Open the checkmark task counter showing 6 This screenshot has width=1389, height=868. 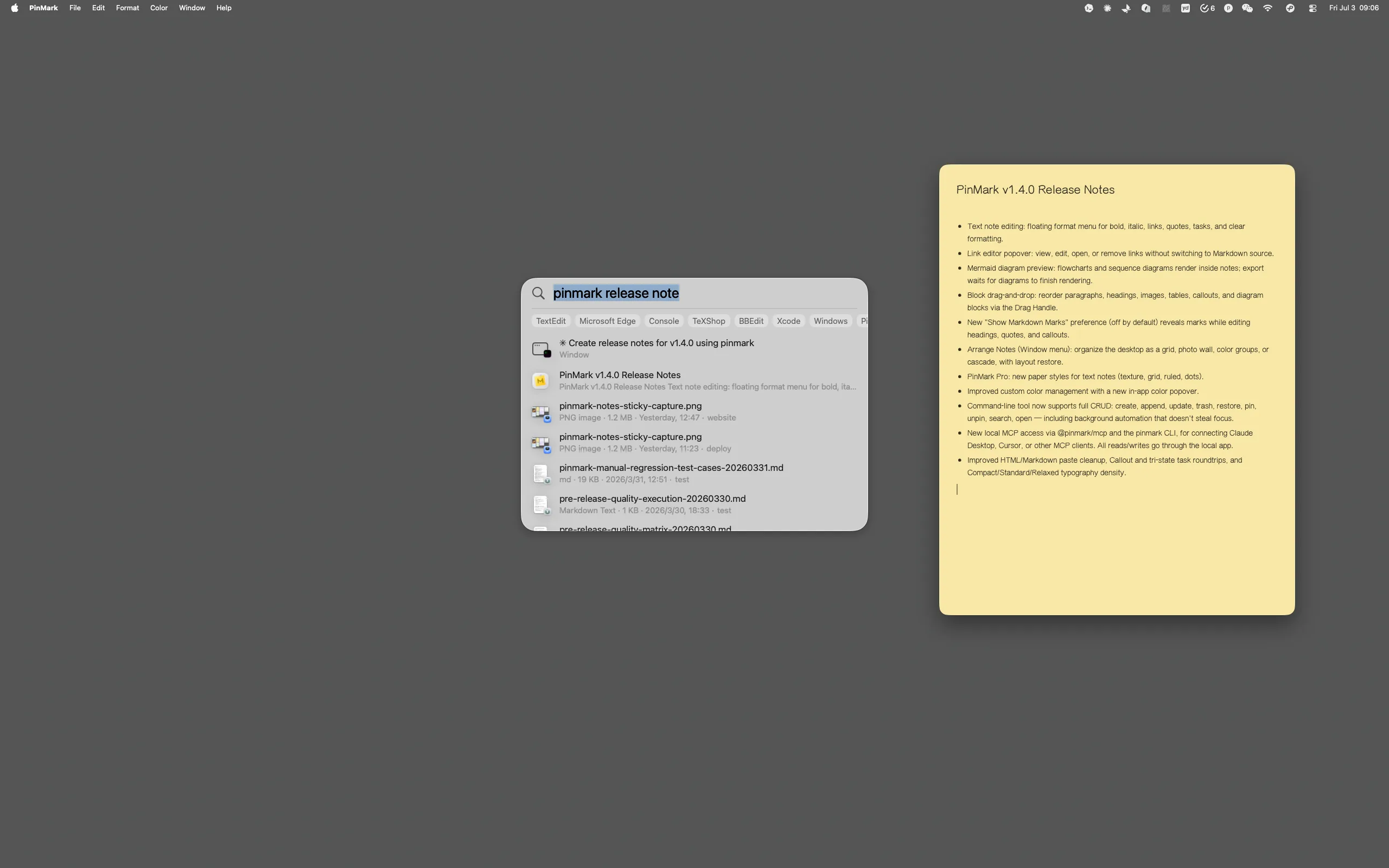click(x=1208, y=8)
